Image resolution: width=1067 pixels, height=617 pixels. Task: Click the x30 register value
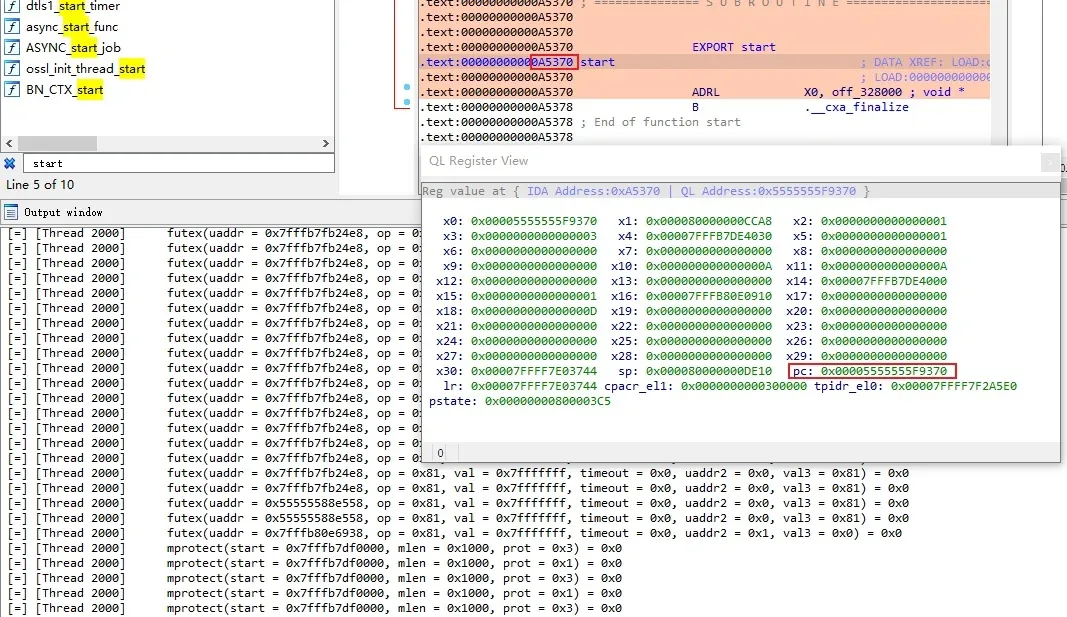(534, 371)
